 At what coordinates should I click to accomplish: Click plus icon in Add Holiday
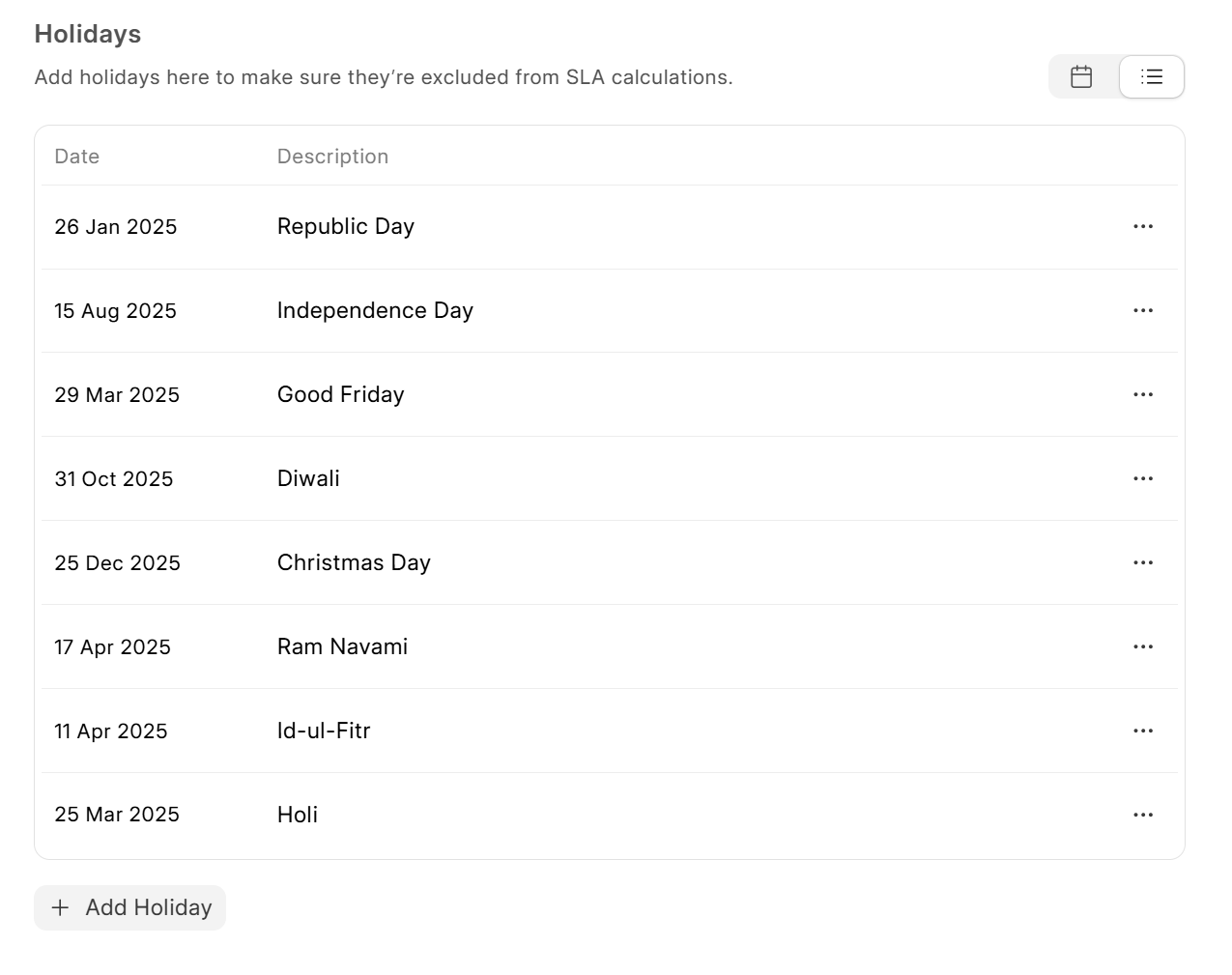(60, 907)
